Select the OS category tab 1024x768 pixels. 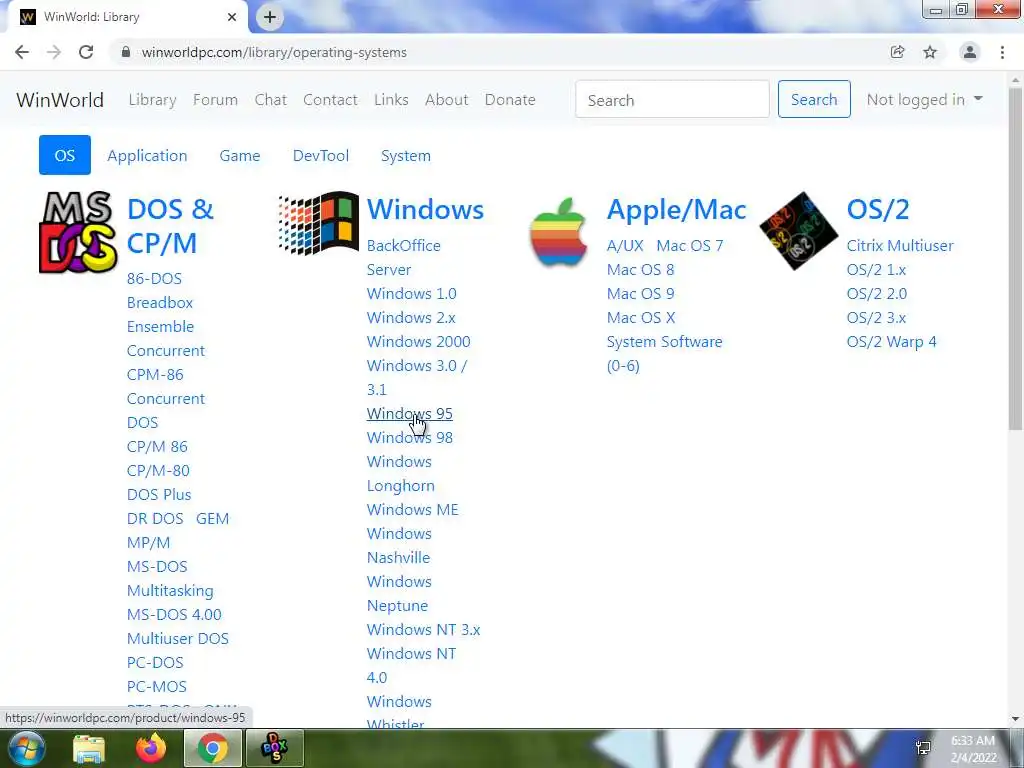click(65, 155)
